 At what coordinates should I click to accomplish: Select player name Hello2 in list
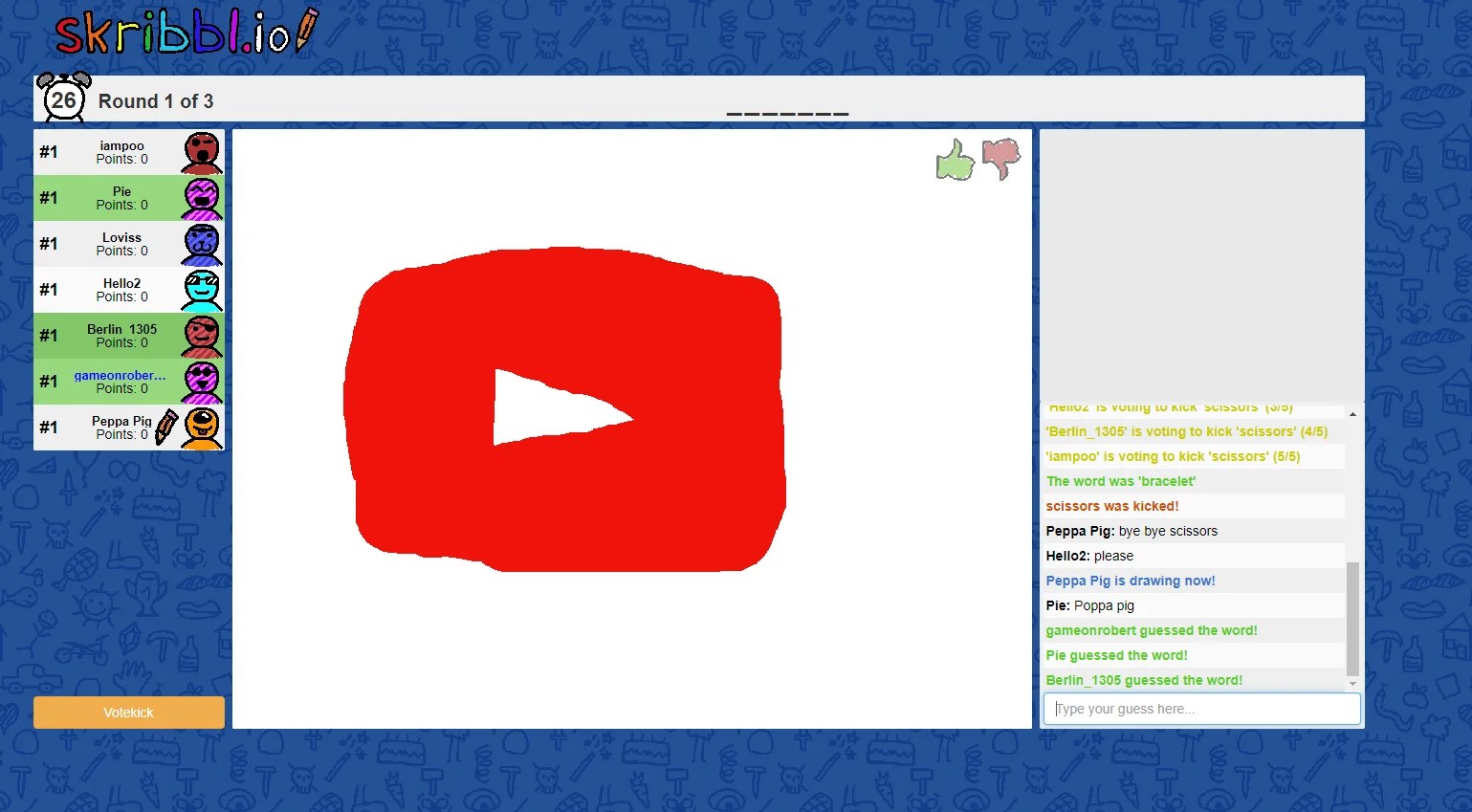coord(121,283)
